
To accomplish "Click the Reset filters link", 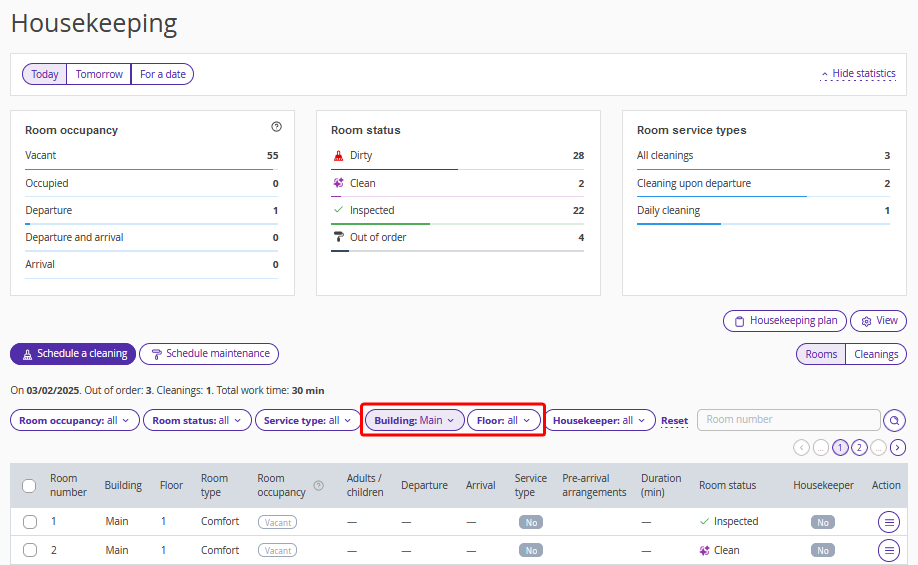I will (674, 421).
